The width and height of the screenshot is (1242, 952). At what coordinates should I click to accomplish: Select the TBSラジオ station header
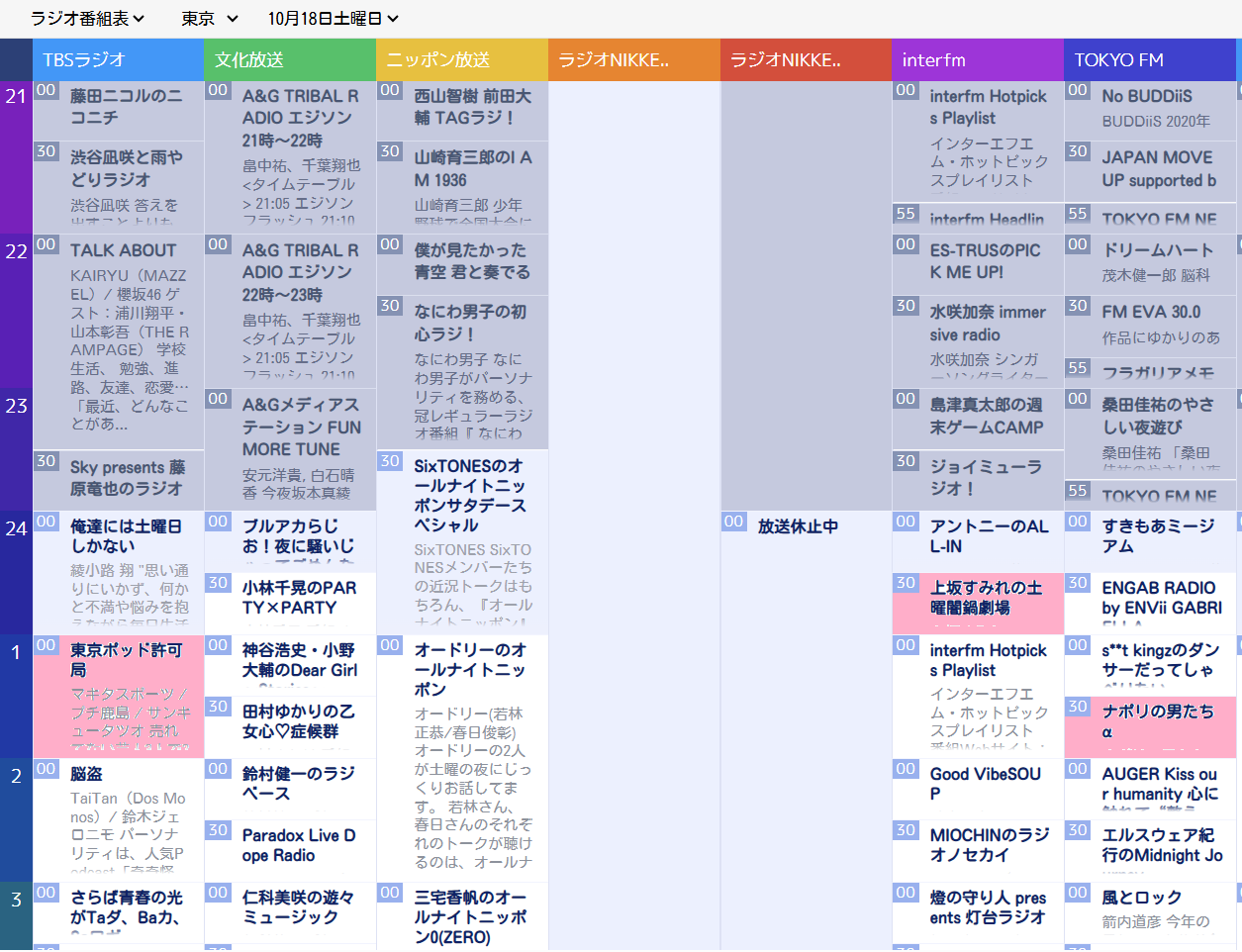coord(118,60)
